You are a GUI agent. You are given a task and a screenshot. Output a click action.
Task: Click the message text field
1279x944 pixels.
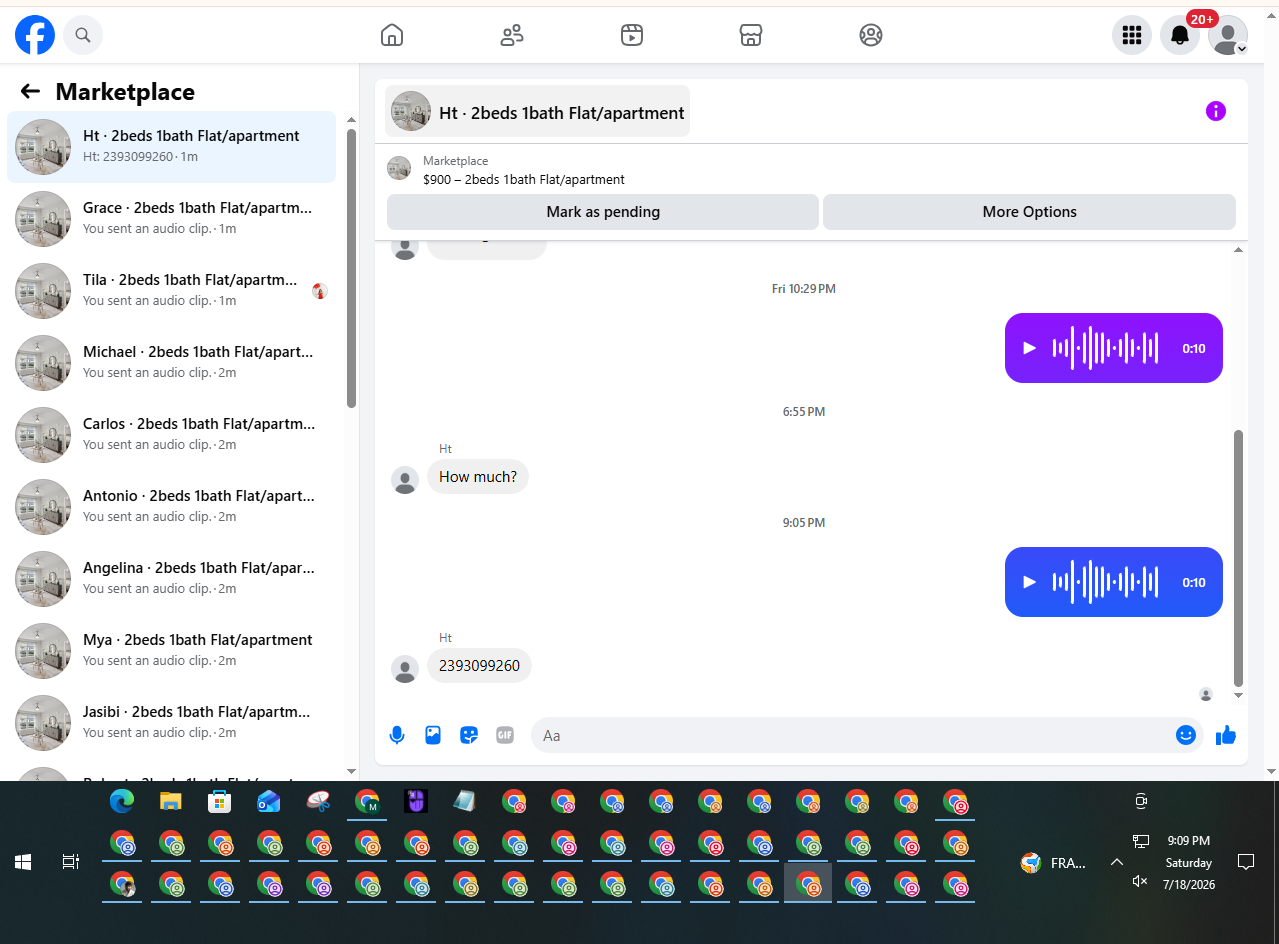point(850,735)
